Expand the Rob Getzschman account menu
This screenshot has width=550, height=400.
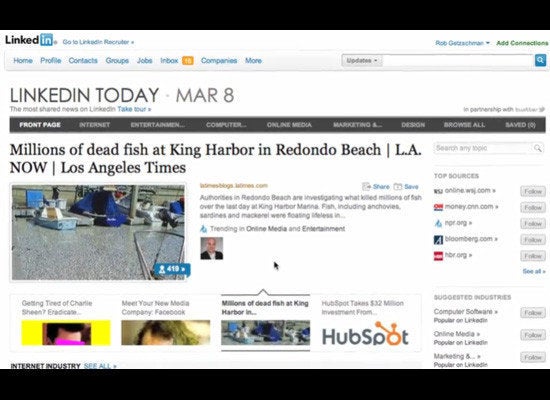(462, 43)
